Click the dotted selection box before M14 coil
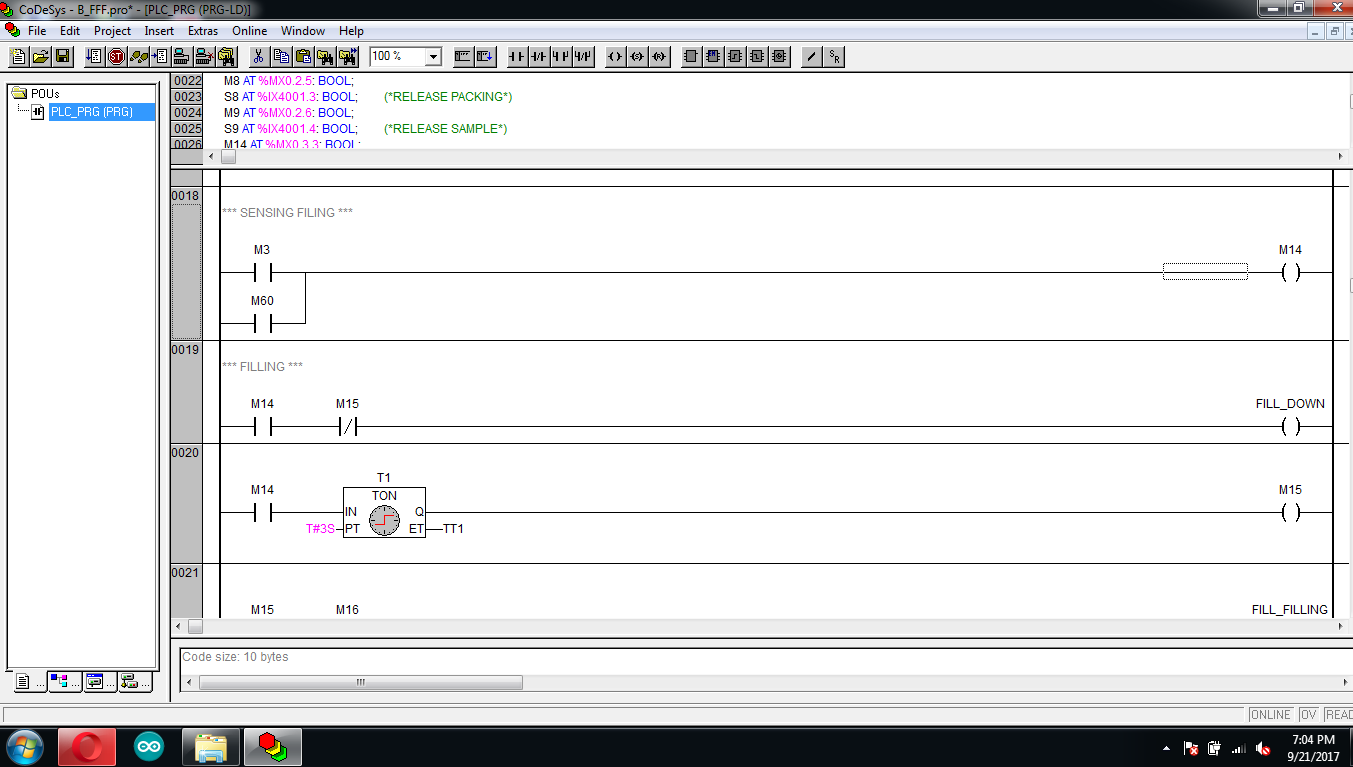 coord(1205,272)
